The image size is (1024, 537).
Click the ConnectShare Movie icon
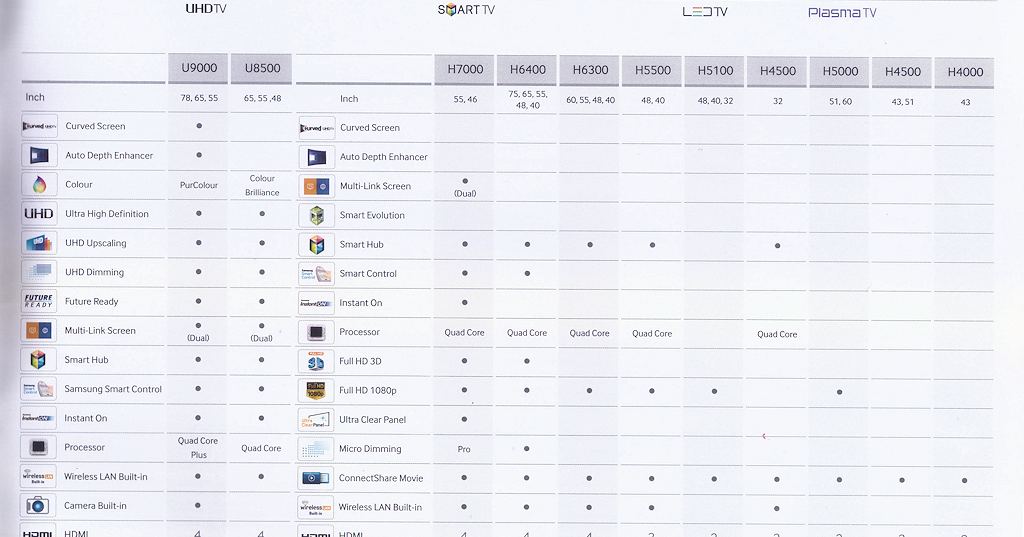pyautogui.click(x=317, y=478)
